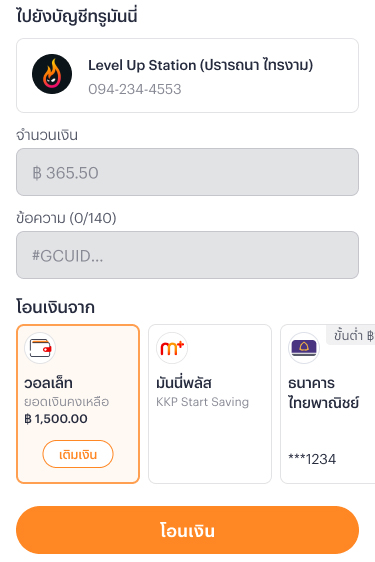Tap the ธนาคารไทยพาณิชย์ purple bank logo
Viewport: 375px width, 562px height.
point(304,348)
